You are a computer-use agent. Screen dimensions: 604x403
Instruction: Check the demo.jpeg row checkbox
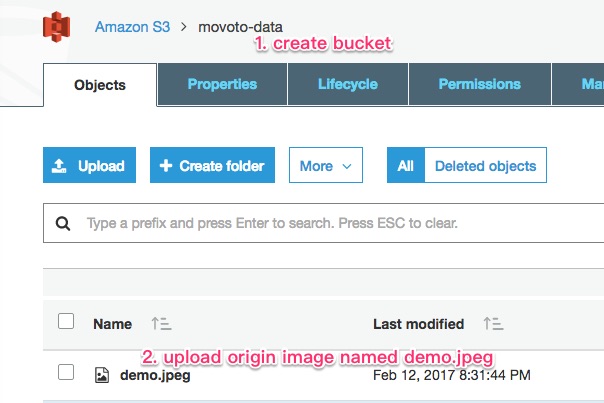pos(66,374)
